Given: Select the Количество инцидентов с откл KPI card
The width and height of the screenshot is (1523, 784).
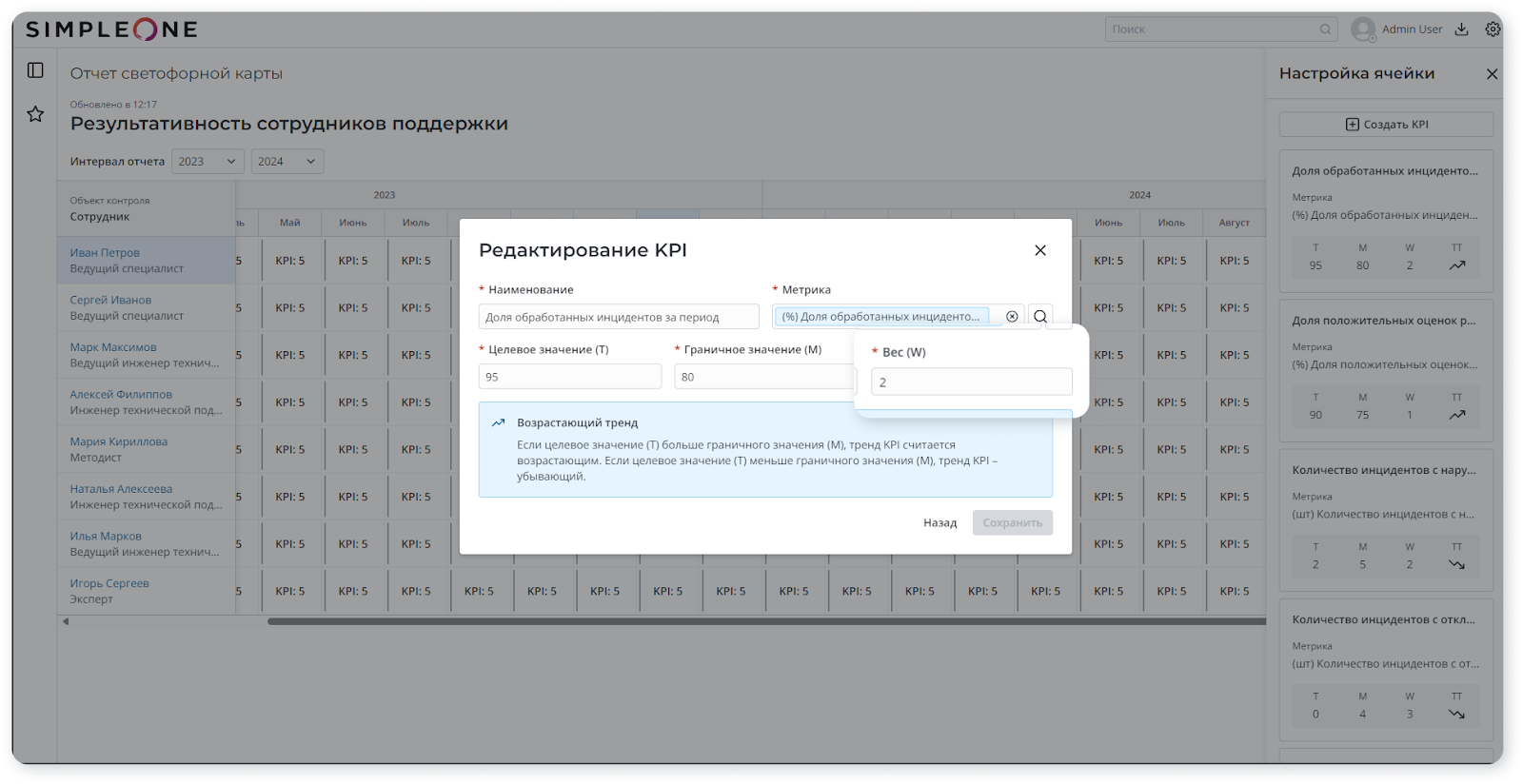Looking at the screenshot, I should (1386, 669).
